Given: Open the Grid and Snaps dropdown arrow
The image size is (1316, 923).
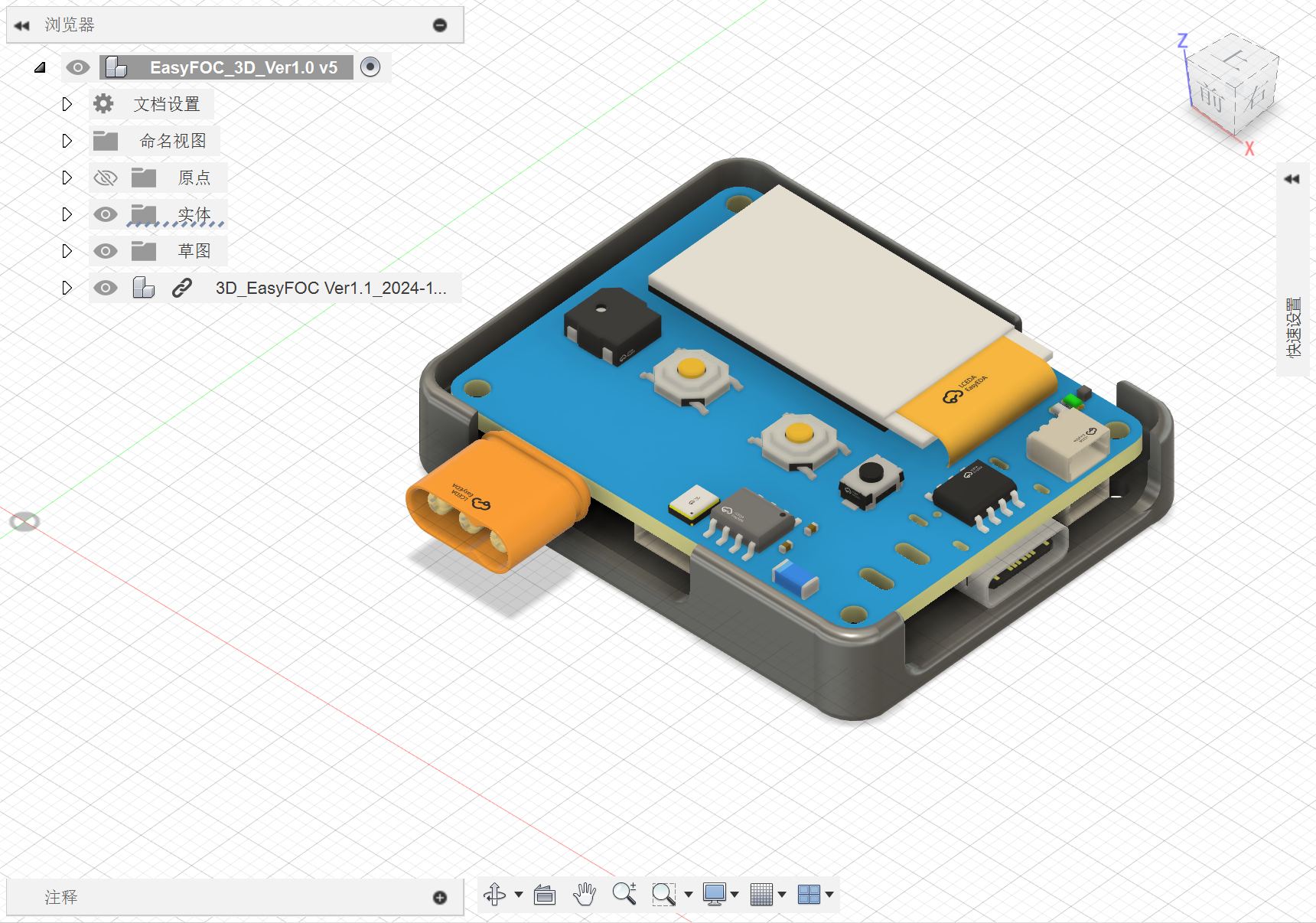Looking at the screenshot, I should click(782, 894).
